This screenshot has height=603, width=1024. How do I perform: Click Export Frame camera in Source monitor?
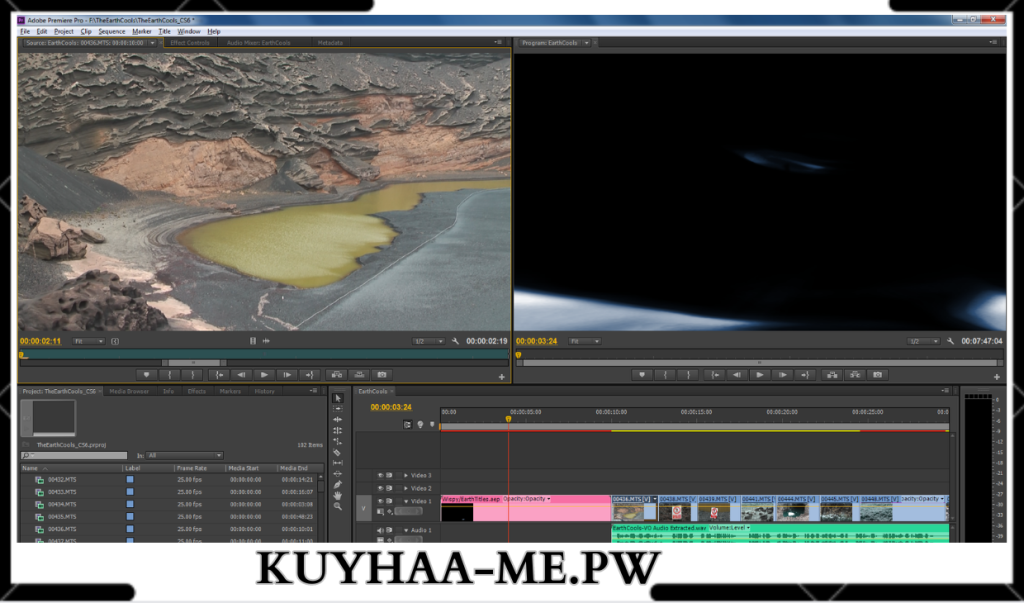(x=382, y=375)
